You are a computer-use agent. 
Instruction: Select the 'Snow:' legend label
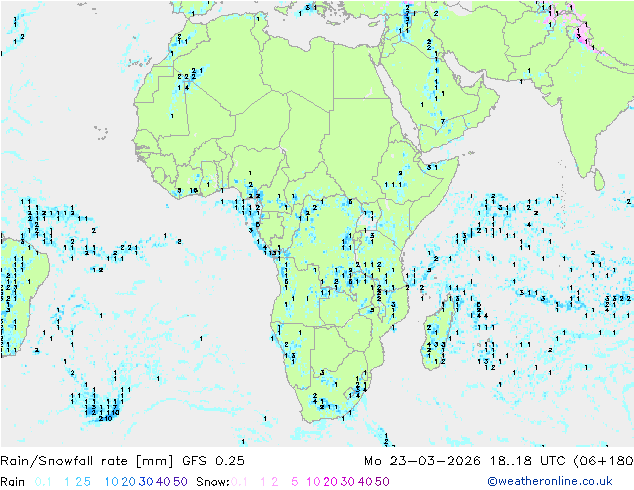click(213, 482)
